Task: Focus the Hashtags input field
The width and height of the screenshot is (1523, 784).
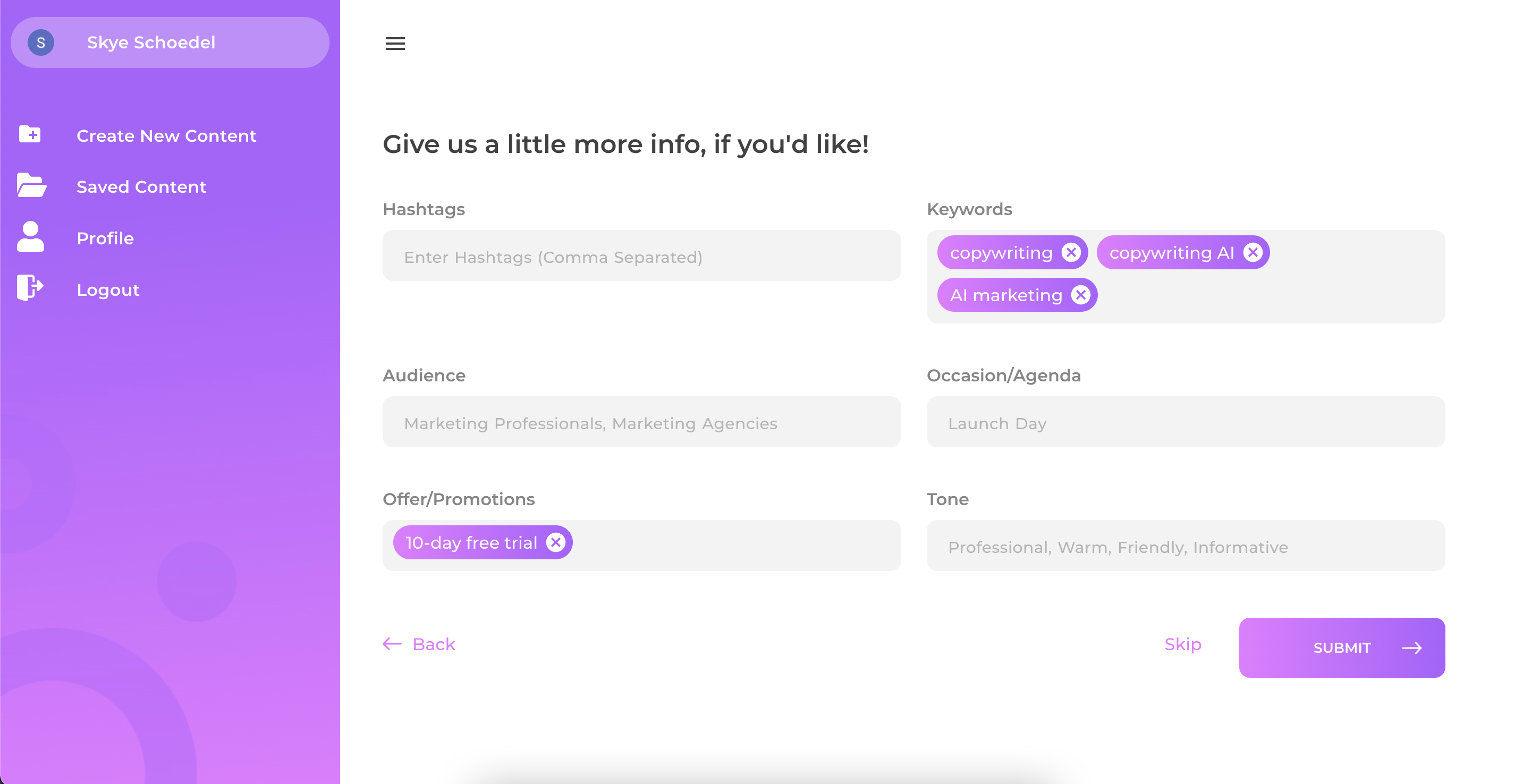Action: (x=641, y=257)
